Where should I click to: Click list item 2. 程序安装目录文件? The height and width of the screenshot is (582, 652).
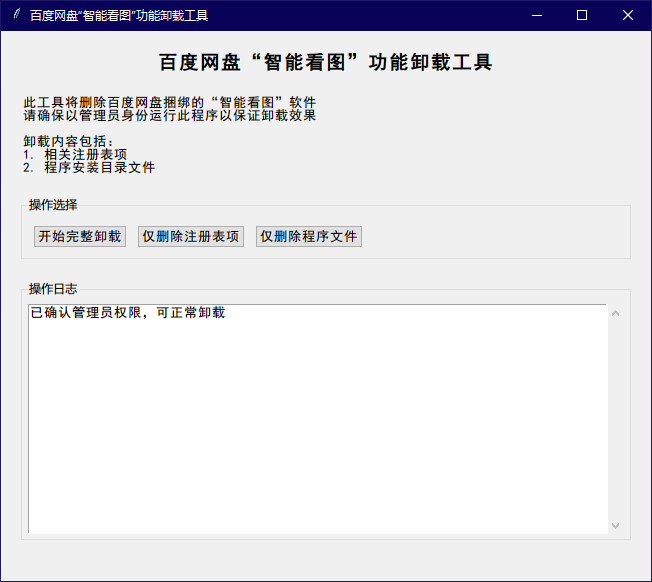pyautogui.click(x=89, y=167)
